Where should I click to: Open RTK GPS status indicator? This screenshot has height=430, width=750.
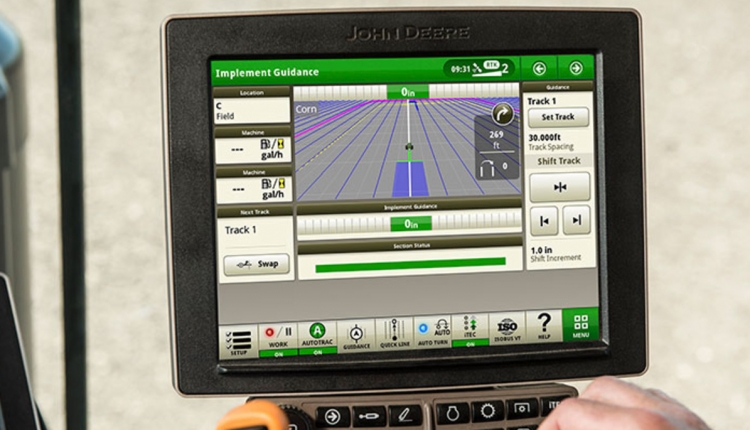491,68
